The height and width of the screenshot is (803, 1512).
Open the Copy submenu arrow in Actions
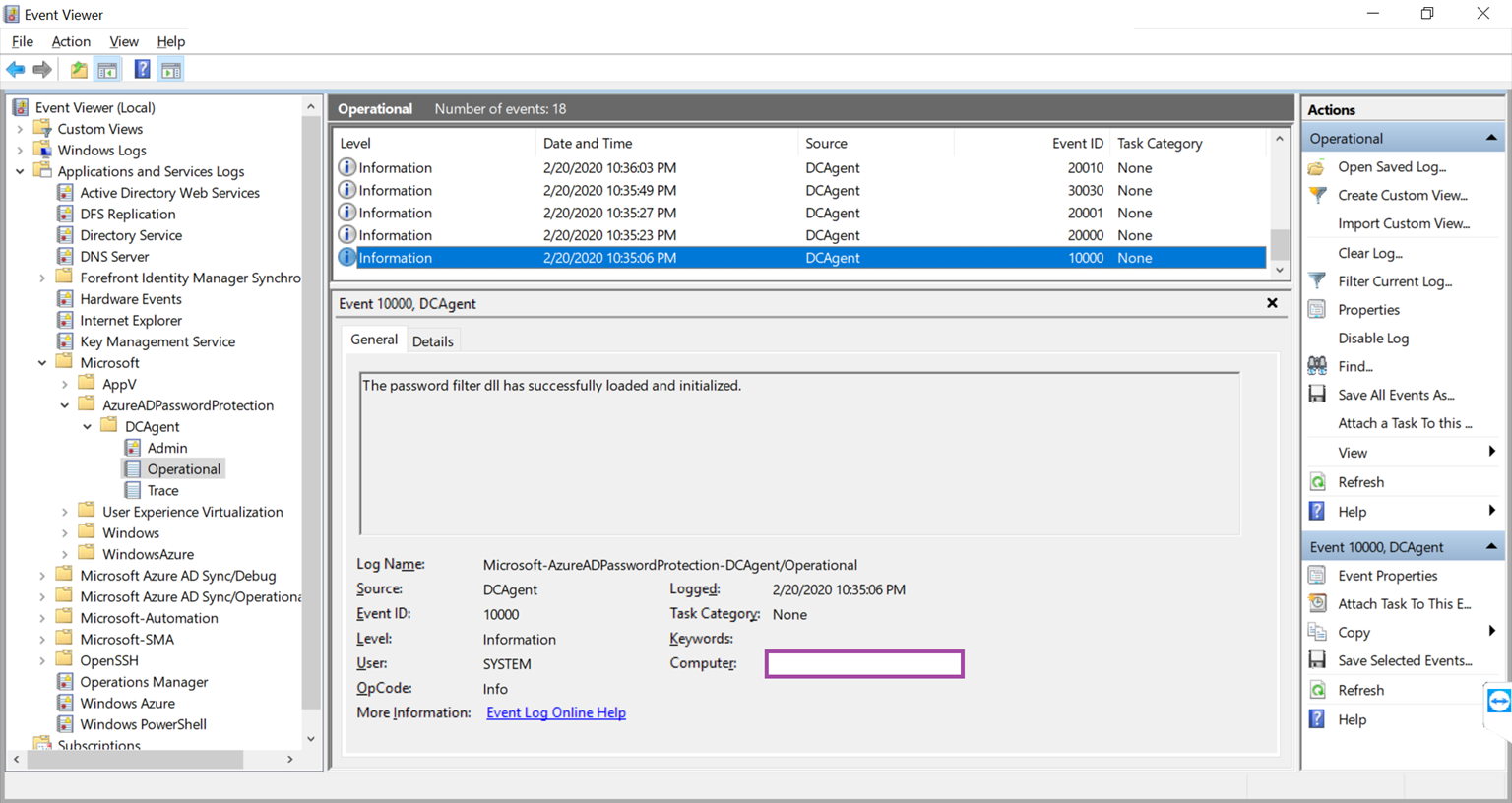1492,631
